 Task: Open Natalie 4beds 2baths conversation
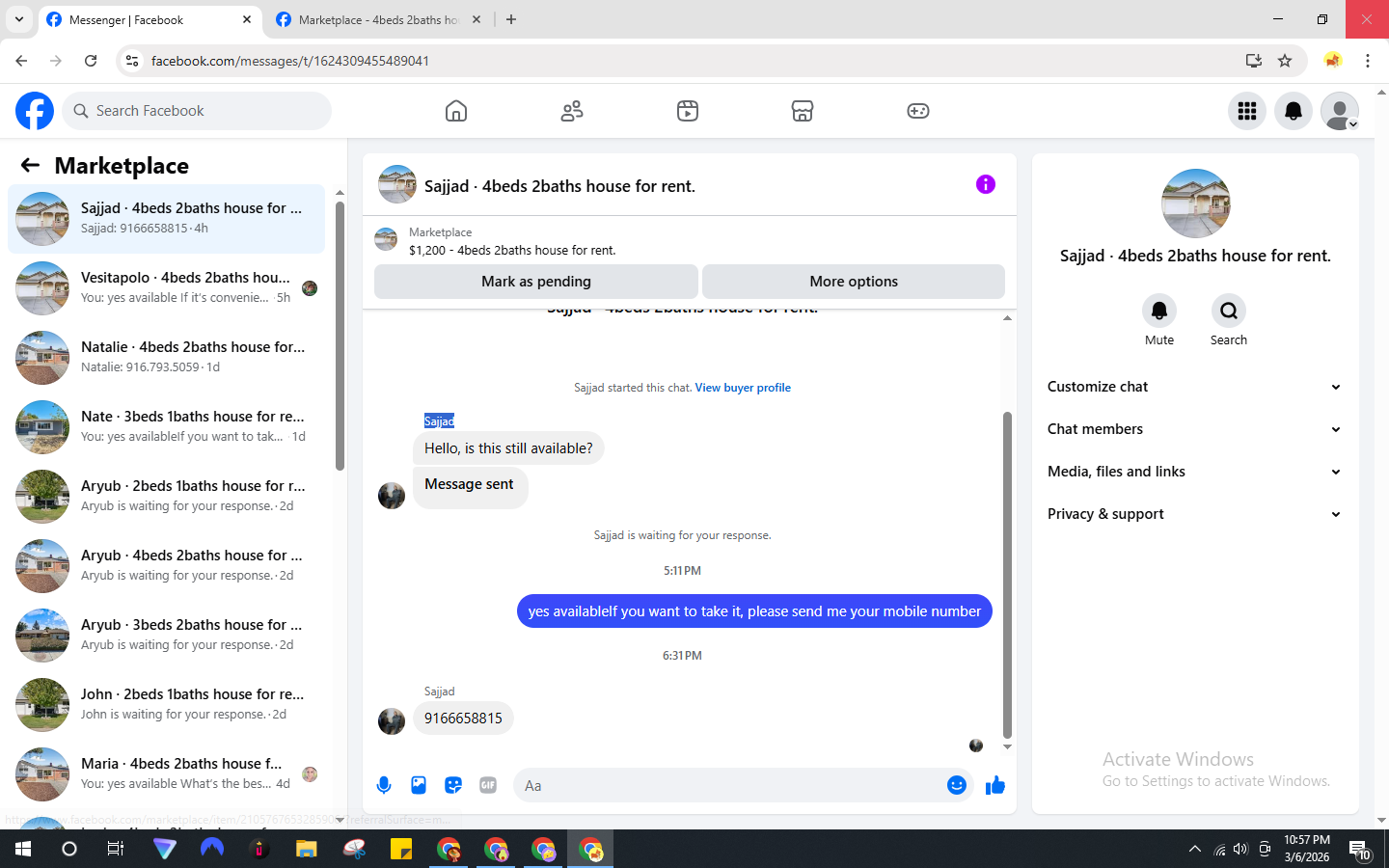pyautogui.click(x=166, y=357)
